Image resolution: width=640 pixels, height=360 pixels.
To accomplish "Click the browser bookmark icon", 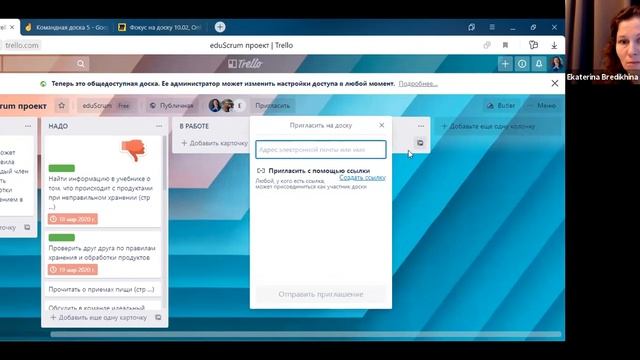I will pyautogui.click(x=505, y=45).
